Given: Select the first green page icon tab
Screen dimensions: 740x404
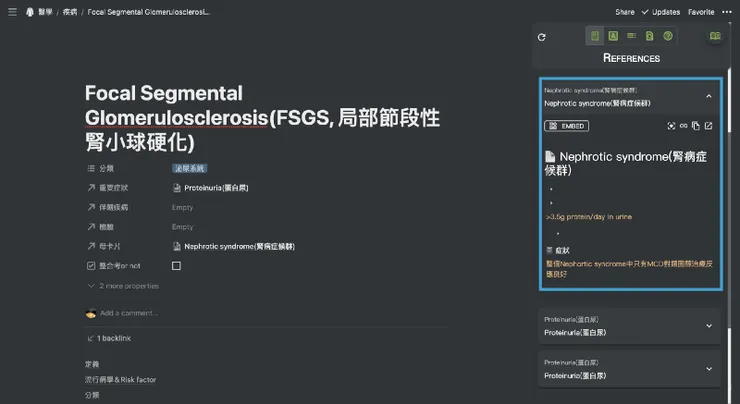Looking at the screenshot, I should 595,36.
